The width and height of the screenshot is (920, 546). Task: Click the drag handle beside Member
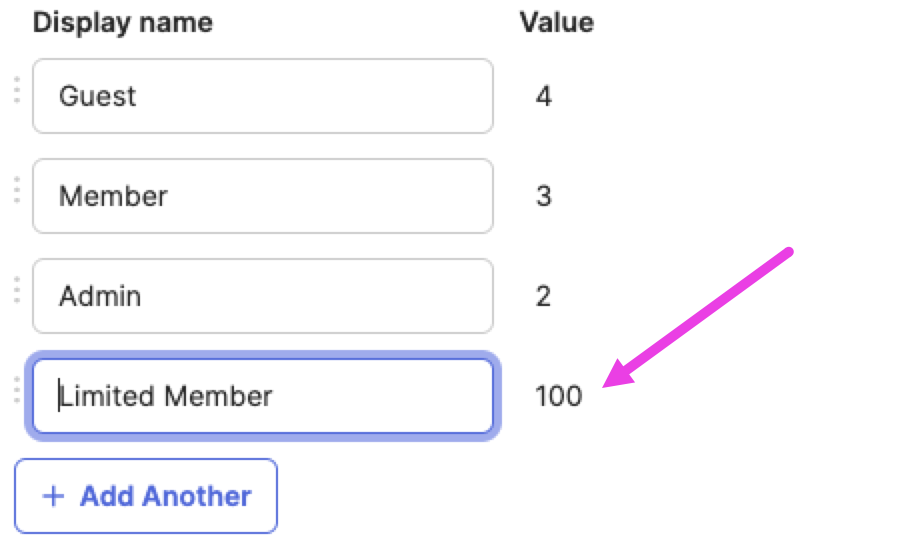coord(17,190)
